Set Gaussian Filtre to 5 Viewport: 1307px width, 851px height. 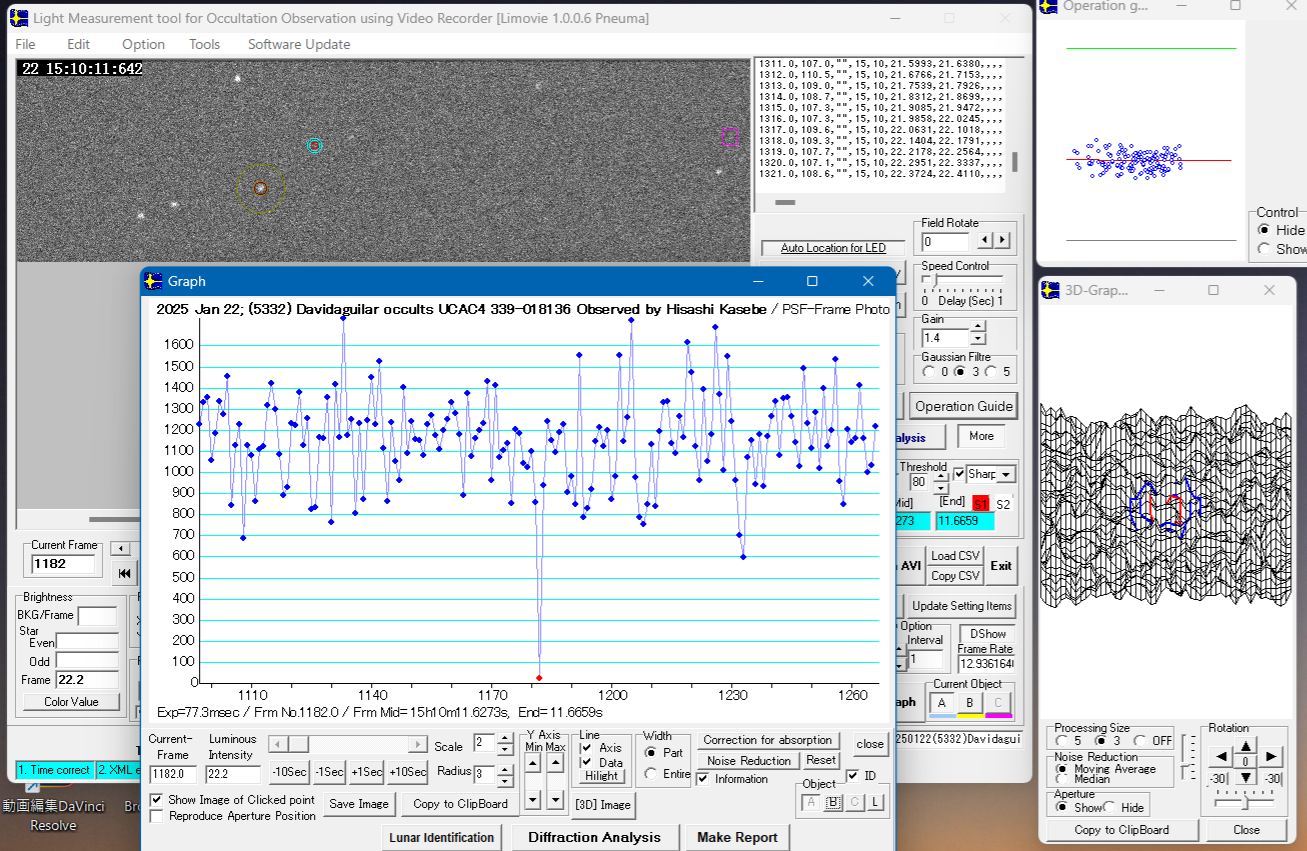993,372
